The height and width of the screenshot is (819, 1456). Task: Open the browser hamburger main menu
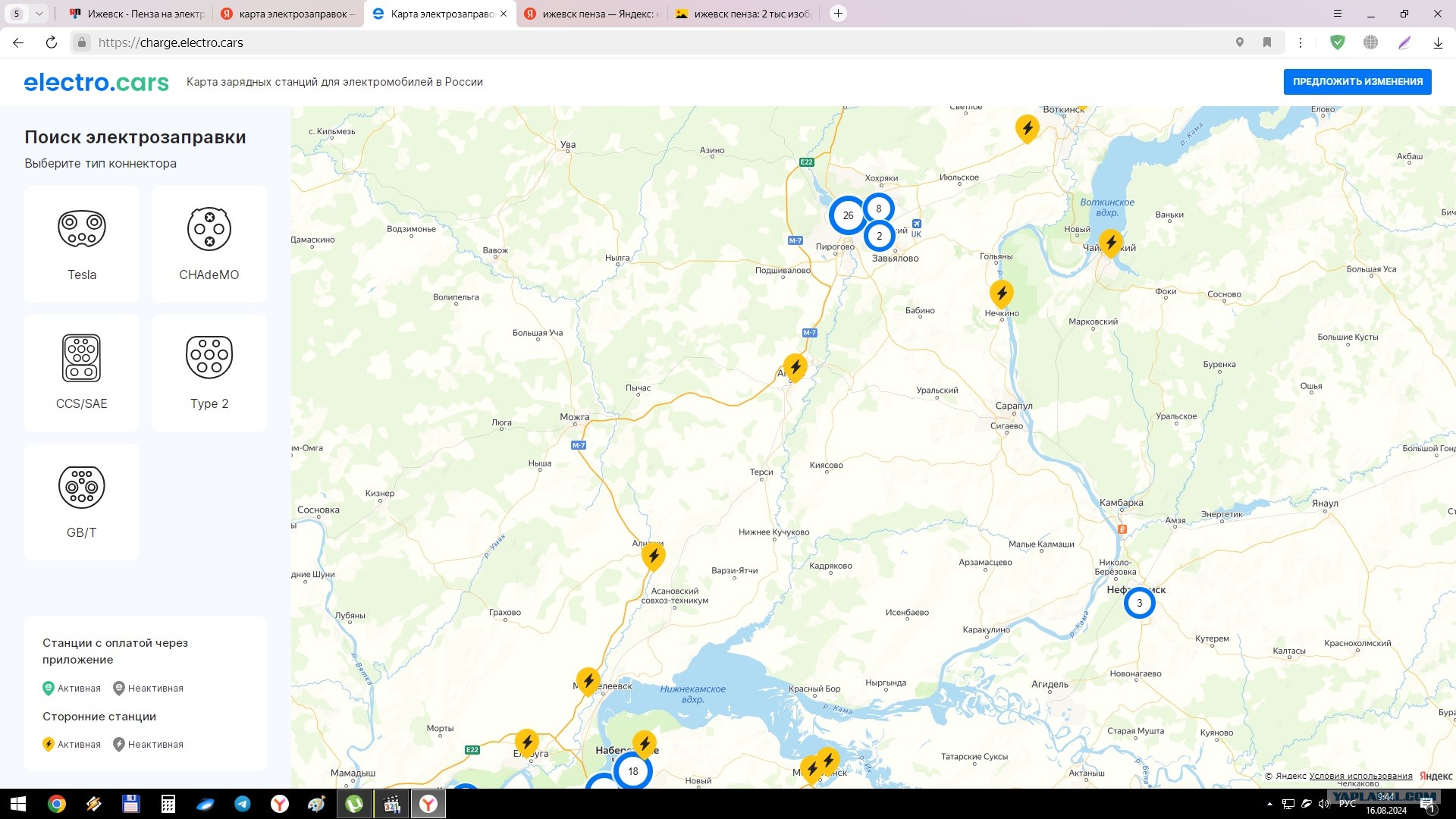tap(1338, 14)
